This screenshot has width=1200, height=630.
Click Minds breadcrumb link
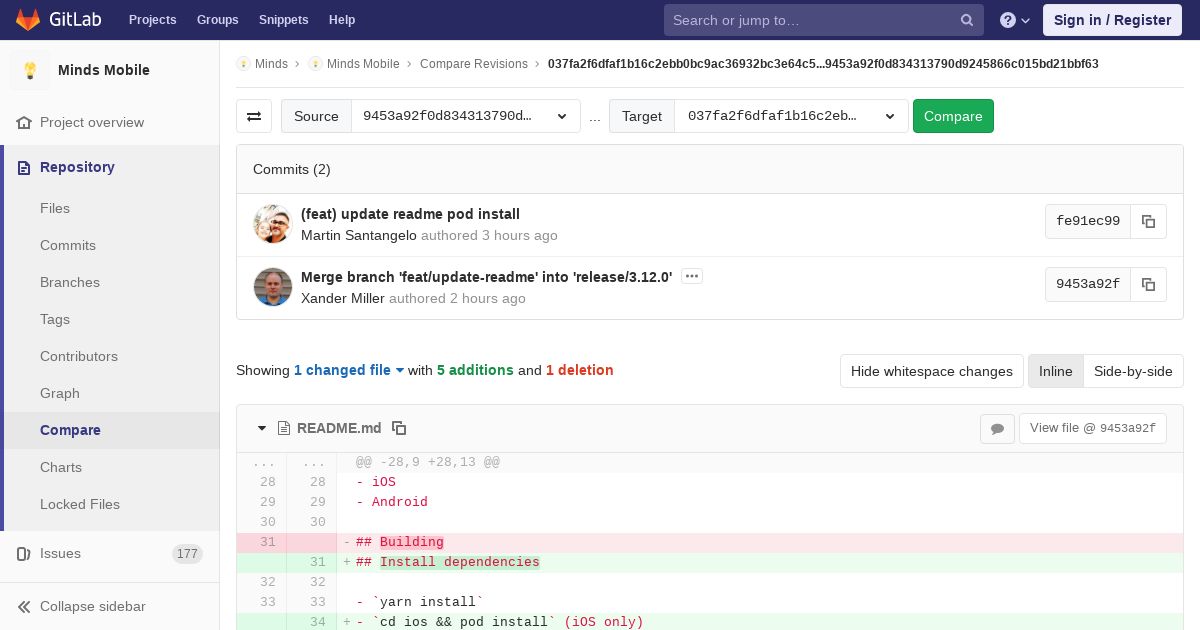point(271,64)
